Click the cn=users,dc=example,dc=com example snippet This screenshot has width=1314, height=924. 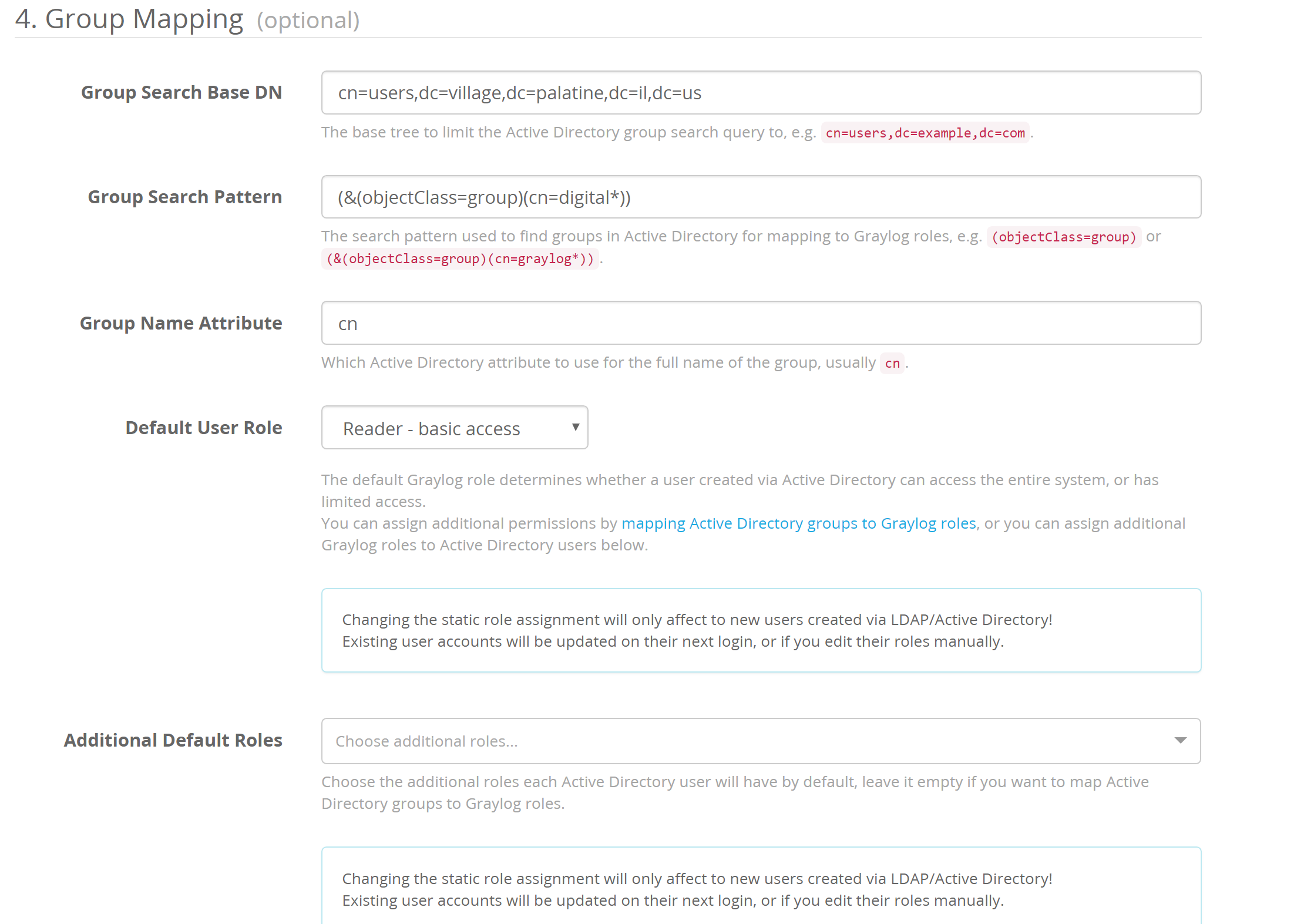[925, 133]
